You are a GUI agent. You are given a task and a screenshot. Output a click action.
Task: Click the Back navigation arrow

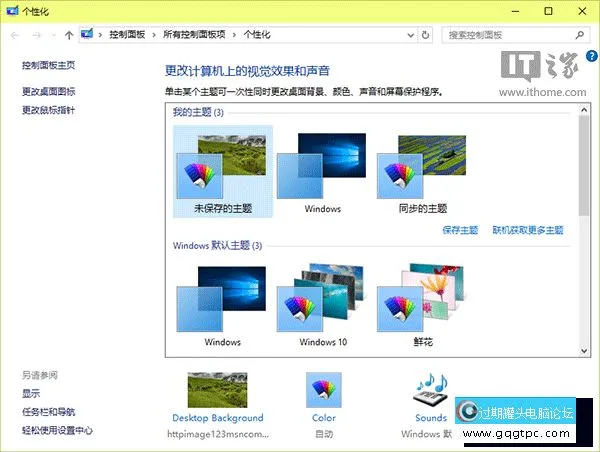pos(15,35)
